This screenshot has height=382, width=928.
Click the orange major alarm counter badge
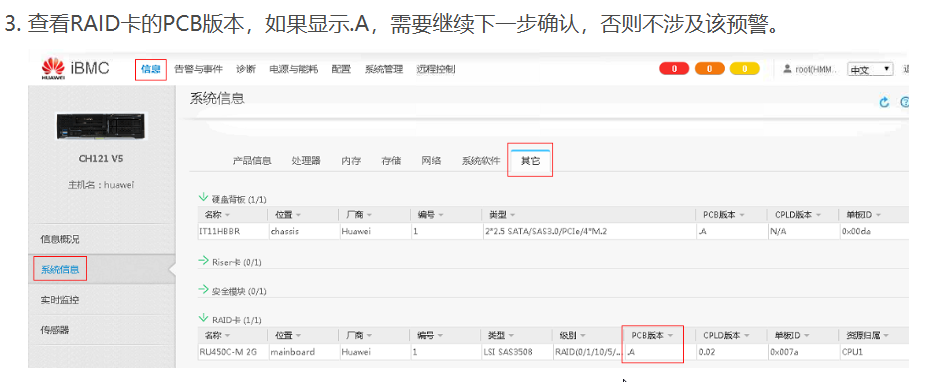tap(710, 69)
